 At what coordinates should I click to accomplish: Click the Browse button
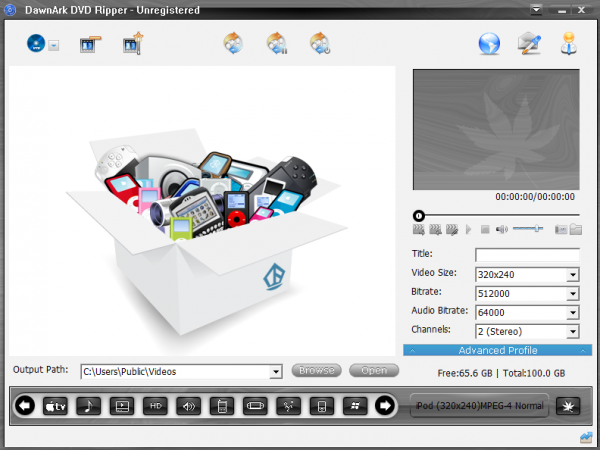pos(316,370)
